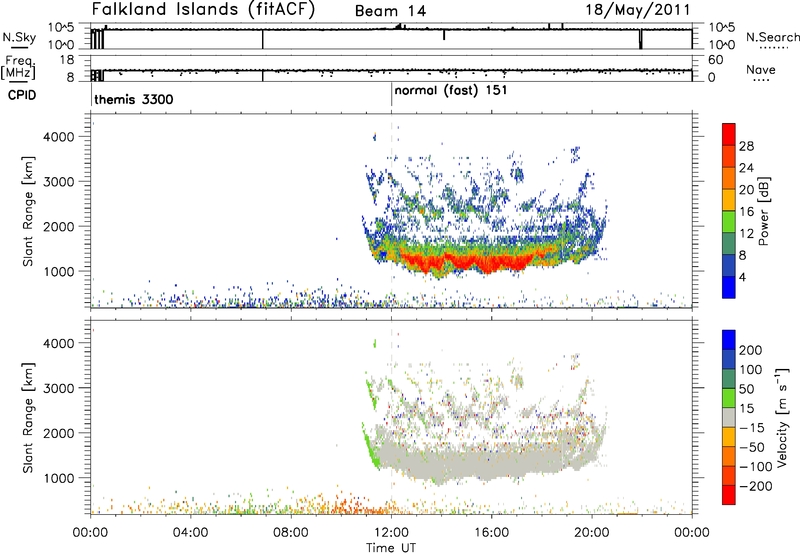
Task: Click the '20:00' time axis label
Action: (x=592, y=533)
